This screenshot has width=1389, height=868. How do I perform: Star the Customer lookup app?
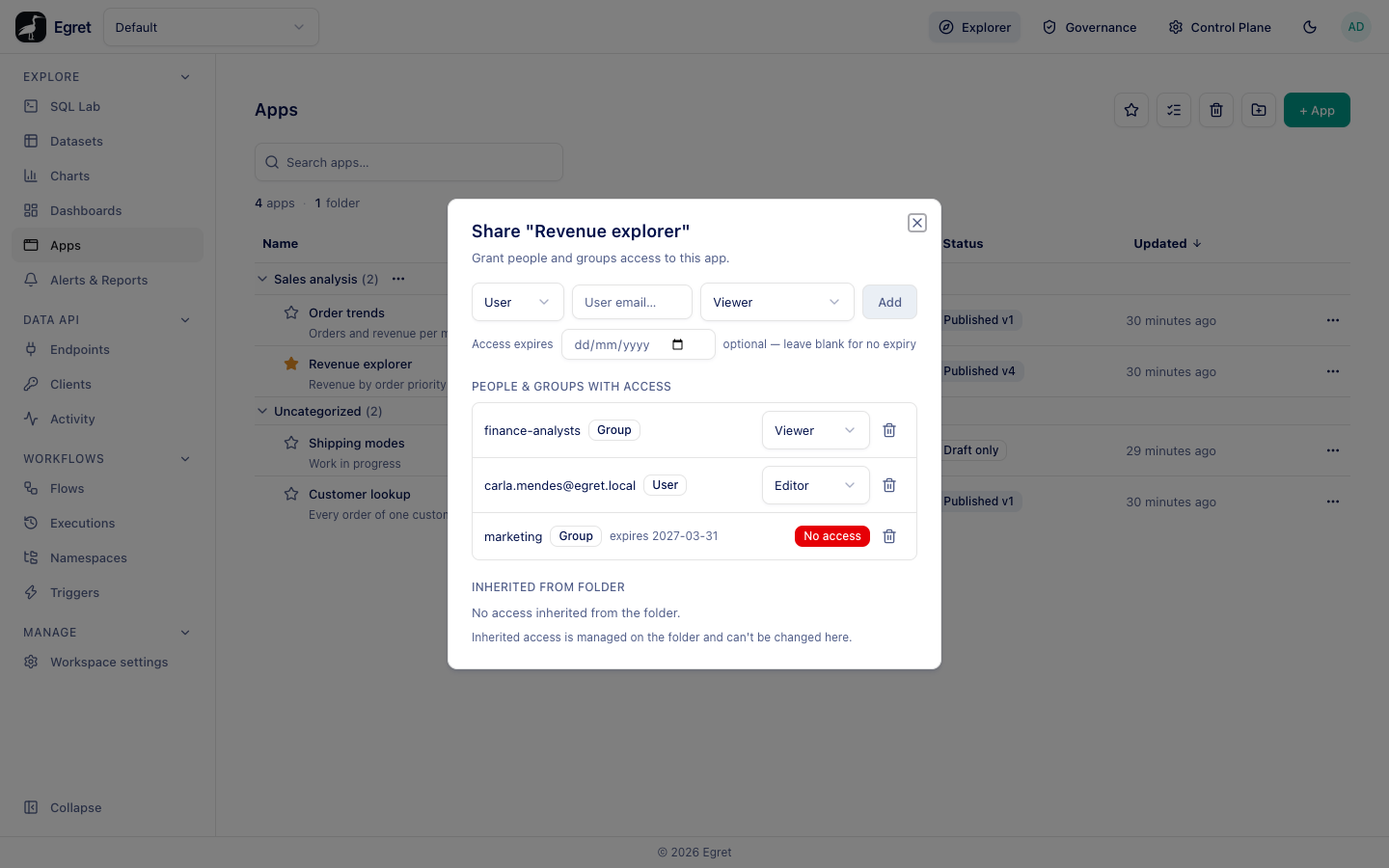tap(291, 494)
